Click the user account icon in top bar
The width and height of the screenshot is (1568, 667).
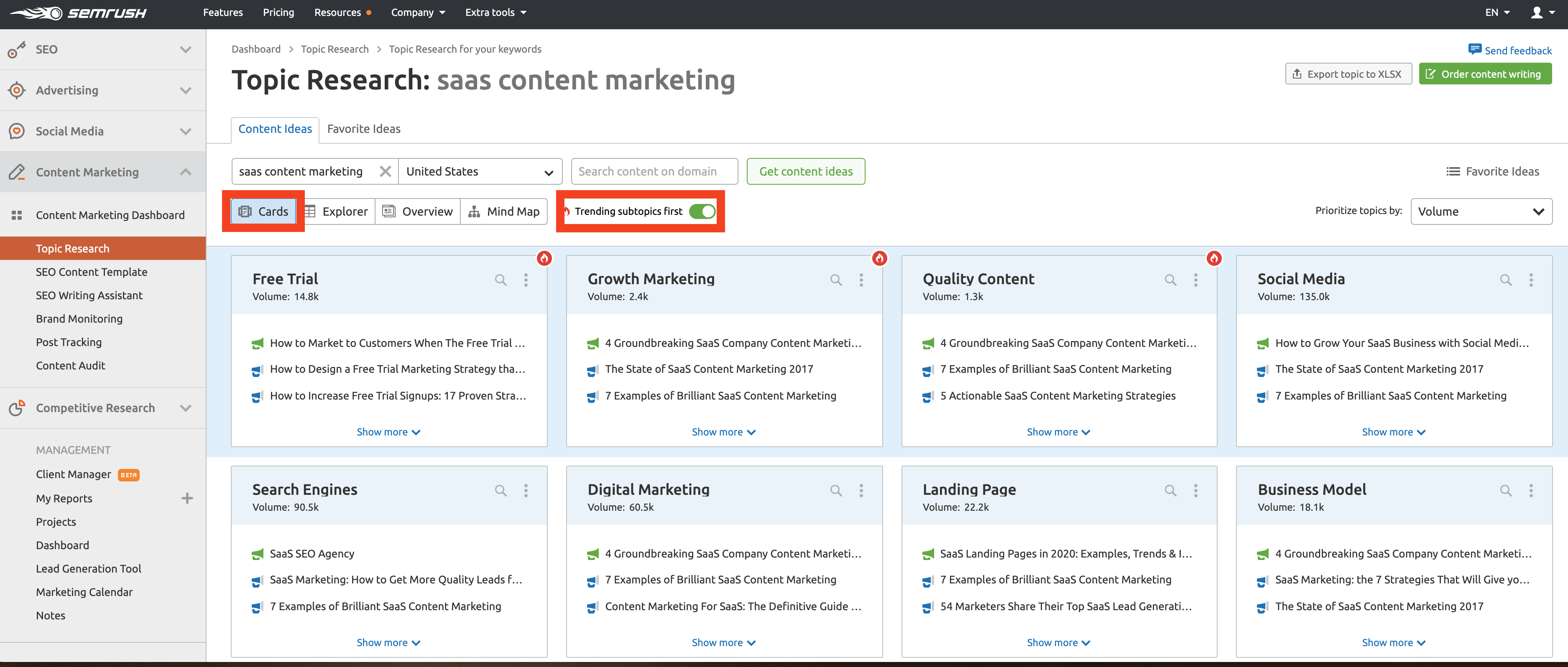[1537, 13]
